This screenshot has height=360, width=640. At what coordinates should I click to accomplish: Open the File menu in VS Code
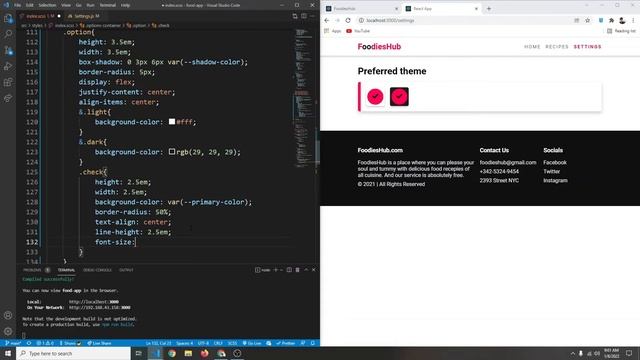pos(18,5)
